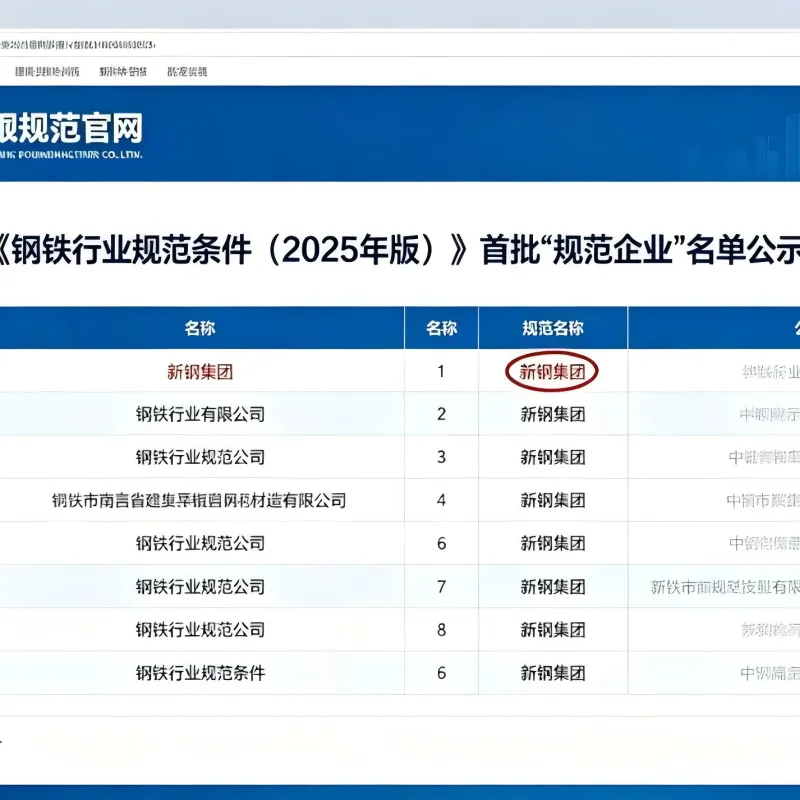Screen dimensions: 800x800
Task: Click the number 8 cell
Action: (x=441, y=630)
